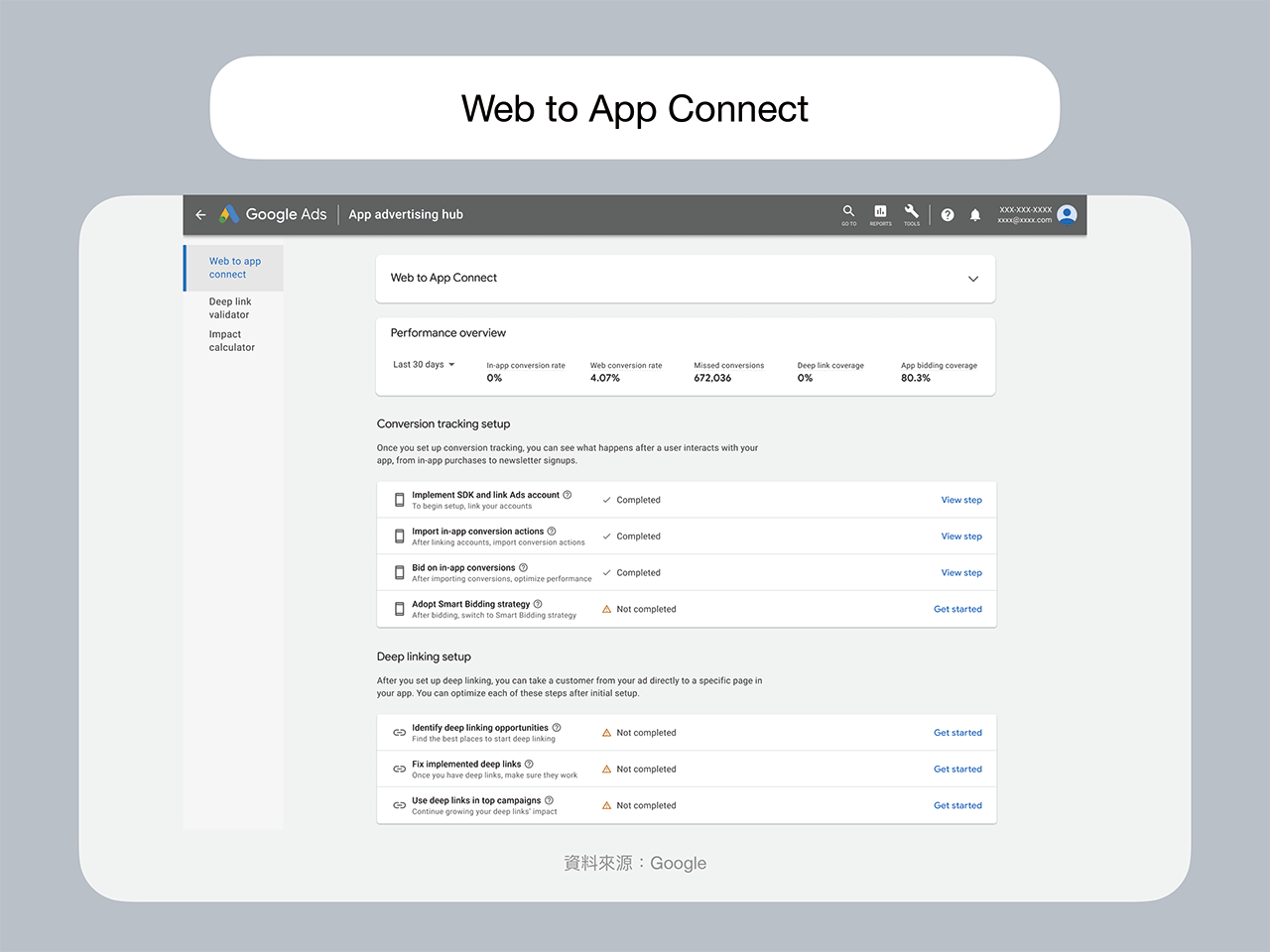Click phone icon in Import in-app conversion actions row
This screenshot has height=952, width=1270.
(399, 536)
